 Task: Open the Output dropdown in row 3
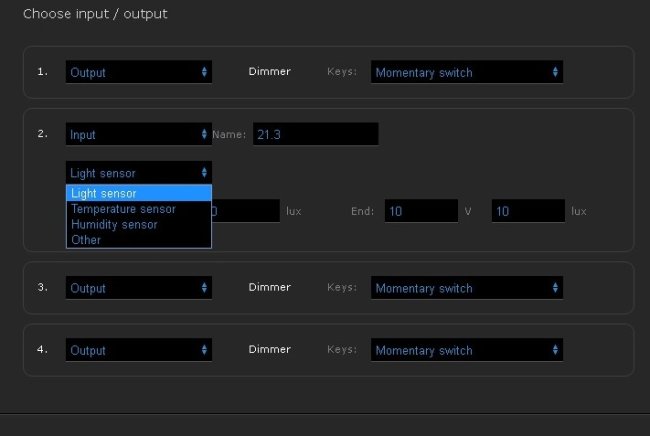[139, 288]
